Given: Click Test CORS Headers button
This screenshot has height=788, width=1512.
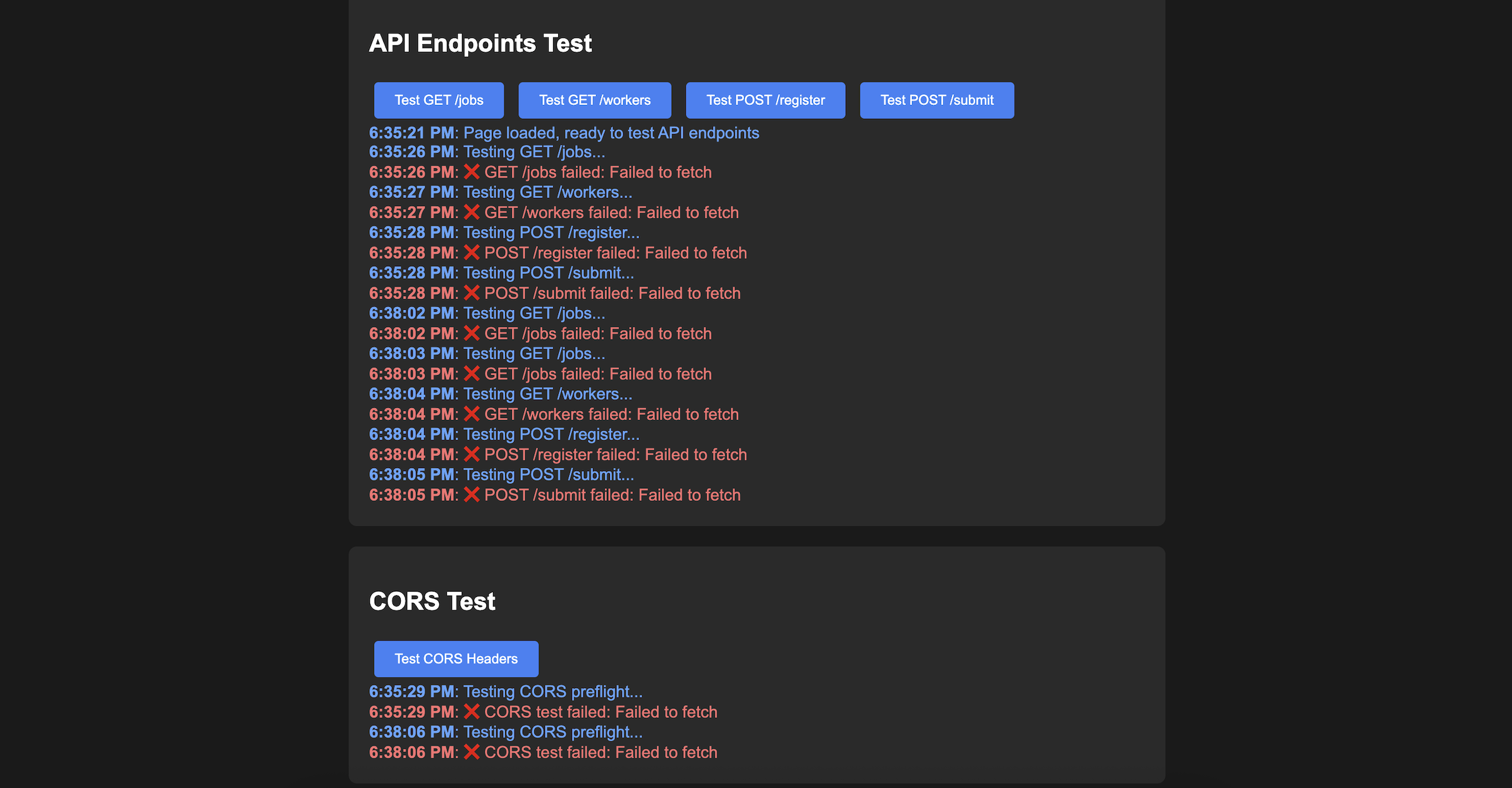Looking at the screenshot, I should click(456, 658).
